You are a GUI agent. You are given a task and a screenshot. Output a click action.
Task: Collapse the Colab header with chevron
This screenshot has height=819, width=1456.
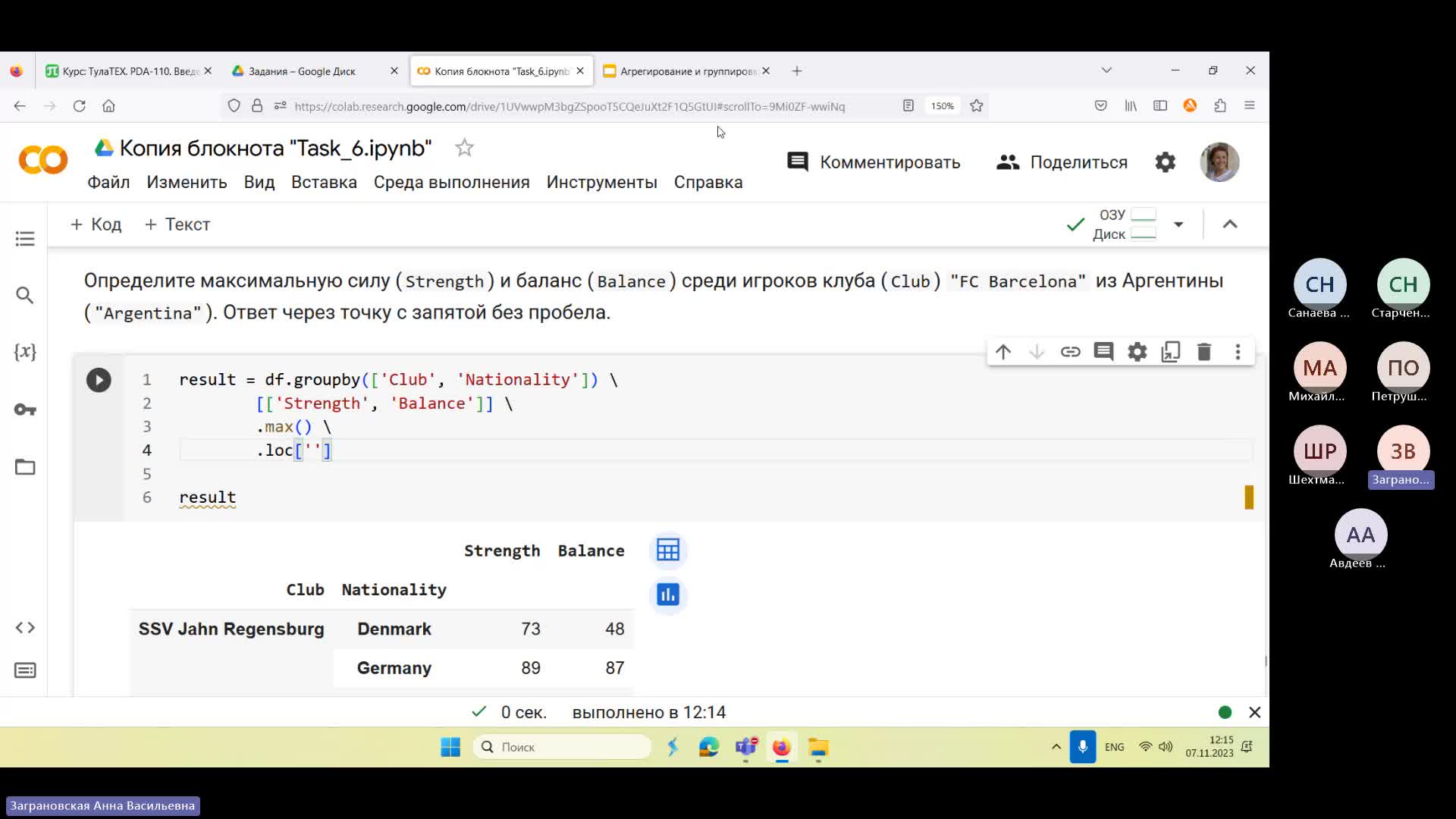pos(1230,224)
